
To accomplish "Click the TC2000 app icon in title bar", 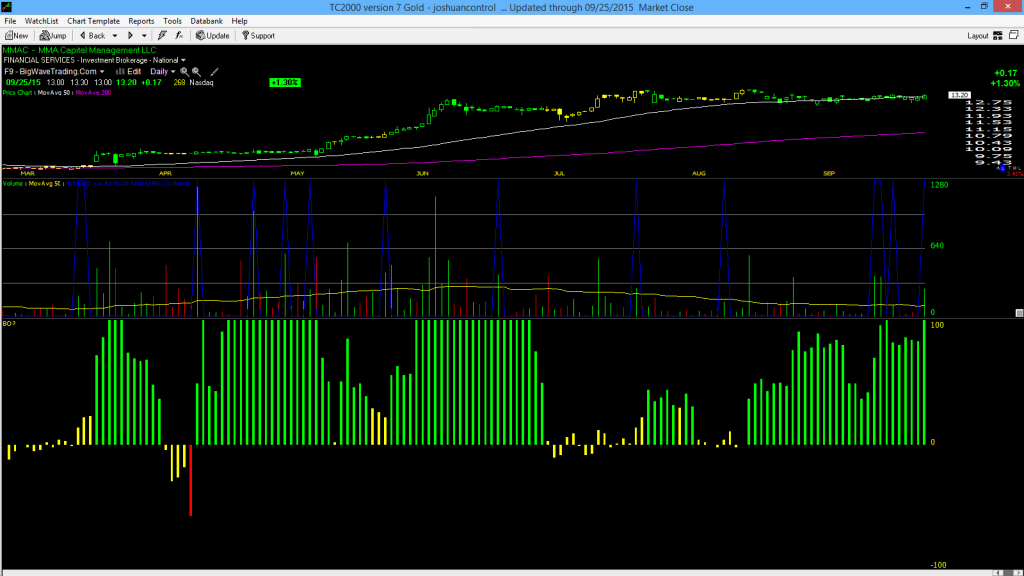I will click(x=7, y=7).
